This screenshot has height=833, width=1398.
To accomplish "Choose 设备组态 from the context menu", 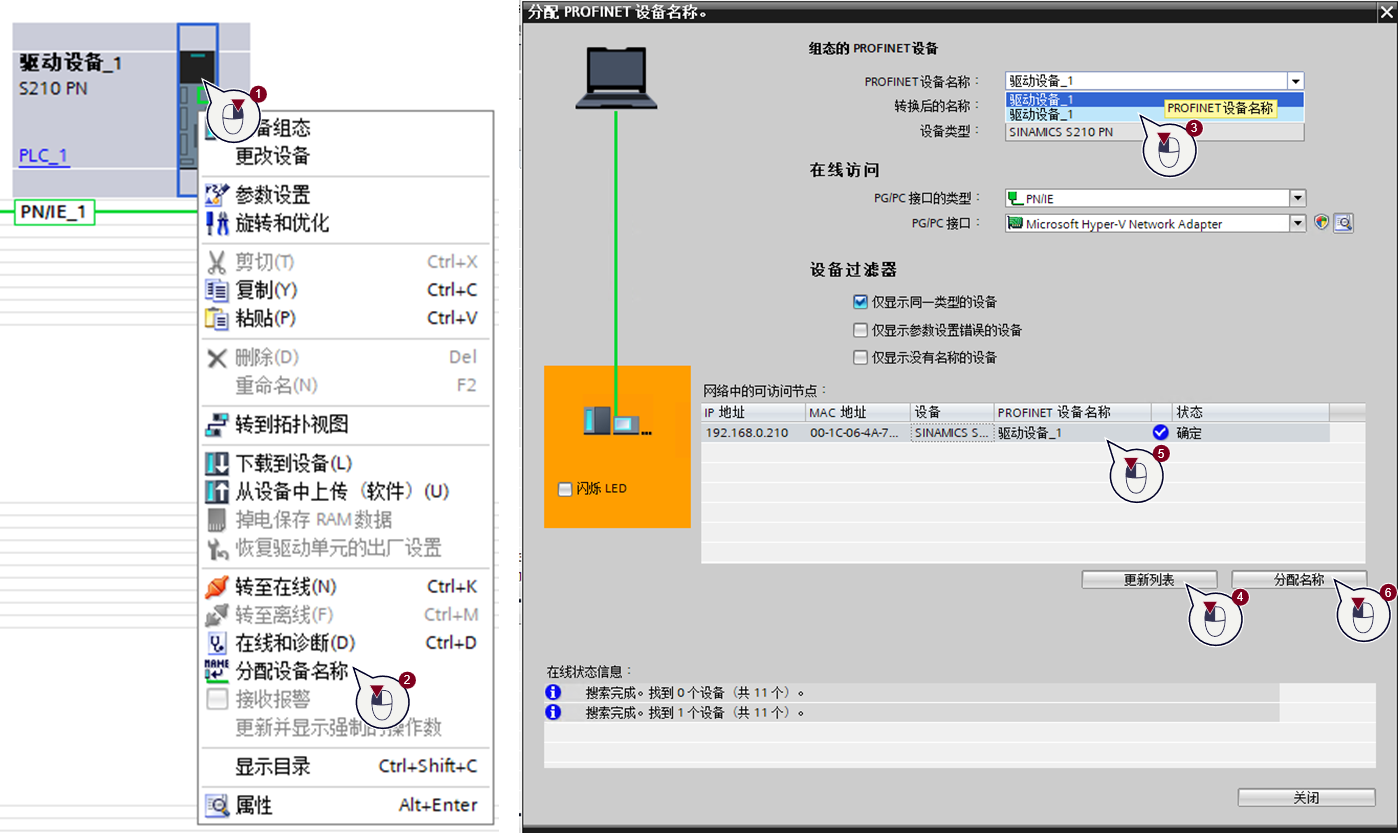I will (346, 128).
